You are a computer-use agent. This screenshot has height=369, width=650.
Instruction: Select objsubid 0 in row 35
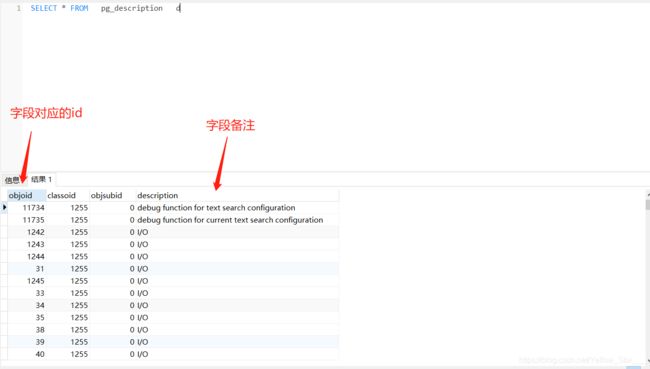(112, 318)
